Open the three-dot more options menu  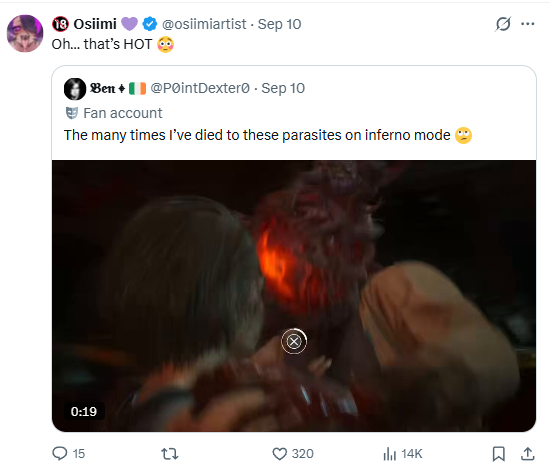528,24
